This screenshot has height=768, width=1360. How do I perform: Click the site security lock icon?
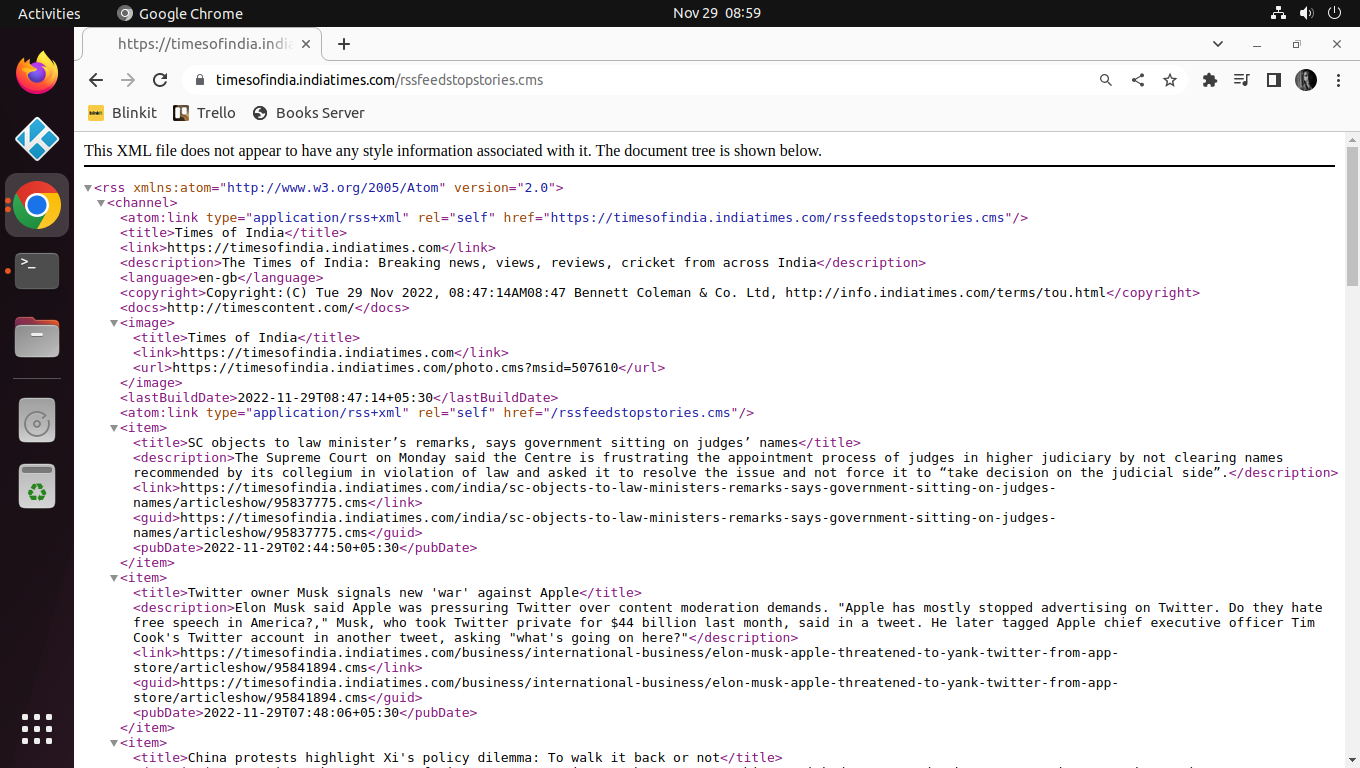click(200, 80)
